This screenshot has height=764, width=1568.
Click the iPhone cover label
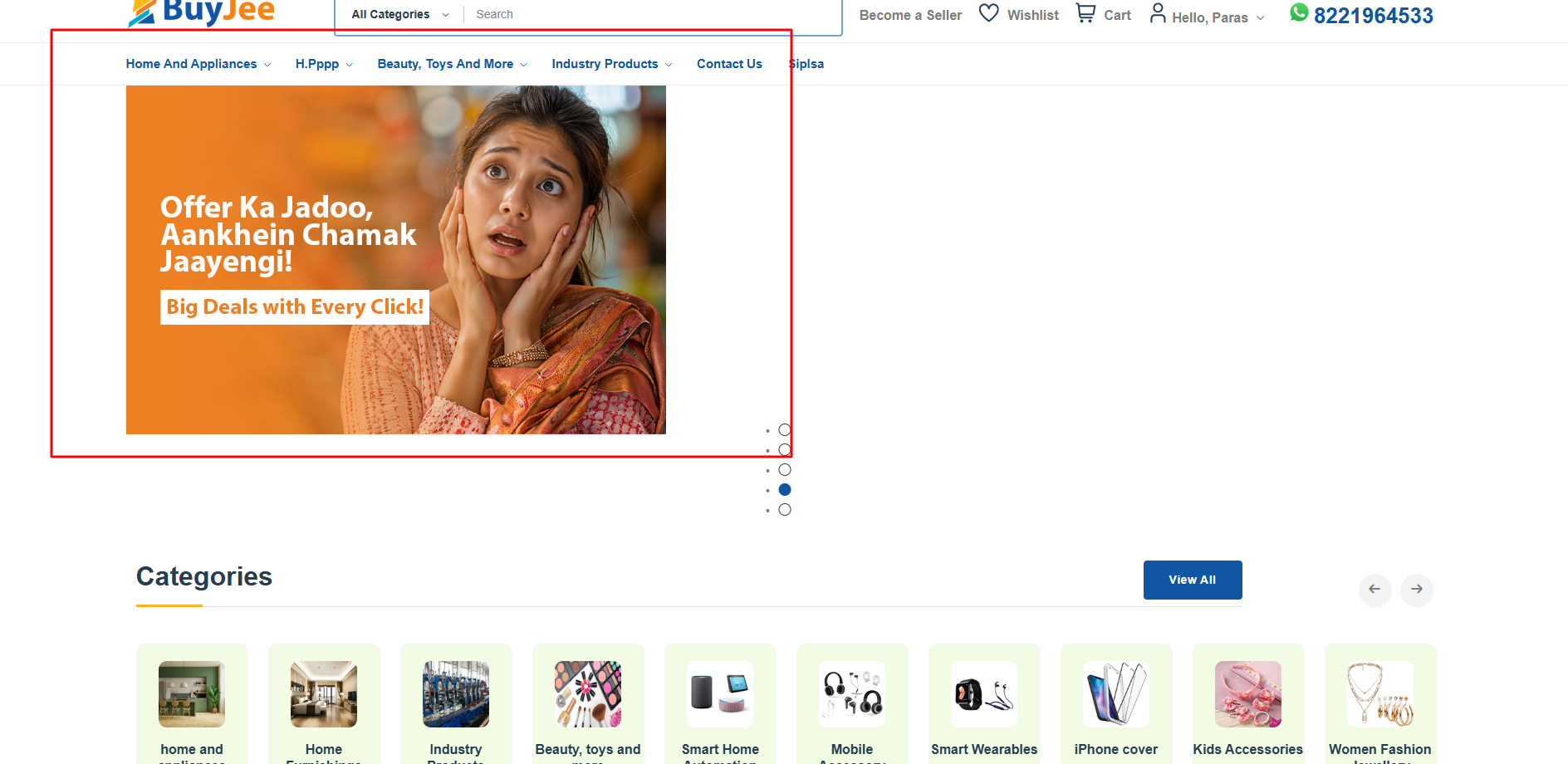tap(1116, 749)
